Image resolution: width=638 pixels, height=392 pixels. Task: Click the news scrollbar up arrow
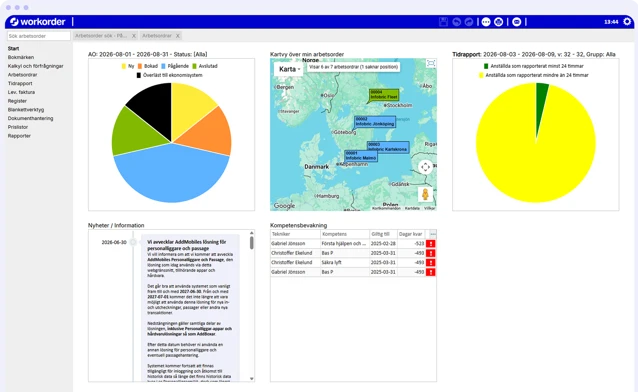click(x=251, y=233)
